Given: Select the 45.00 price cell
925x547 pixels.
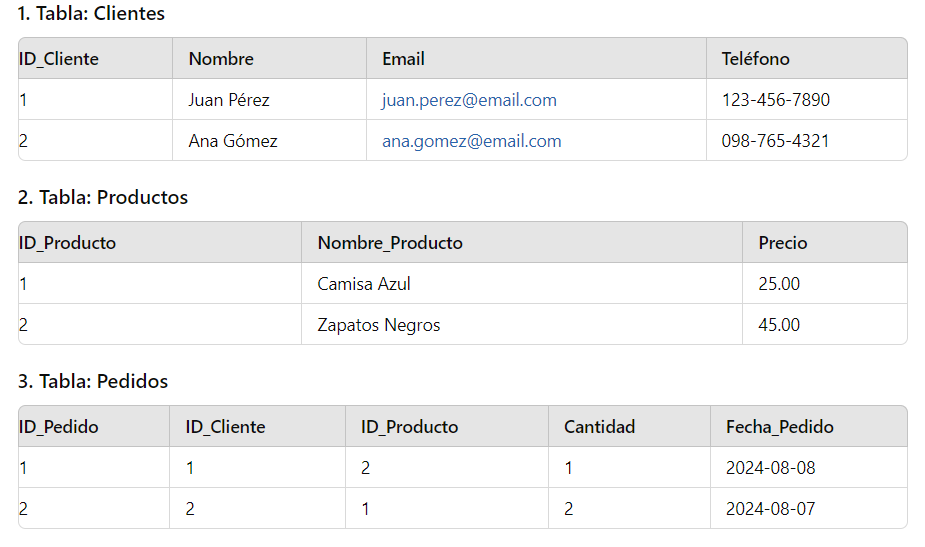Looking at the screenshot, I should pos(779,325).
